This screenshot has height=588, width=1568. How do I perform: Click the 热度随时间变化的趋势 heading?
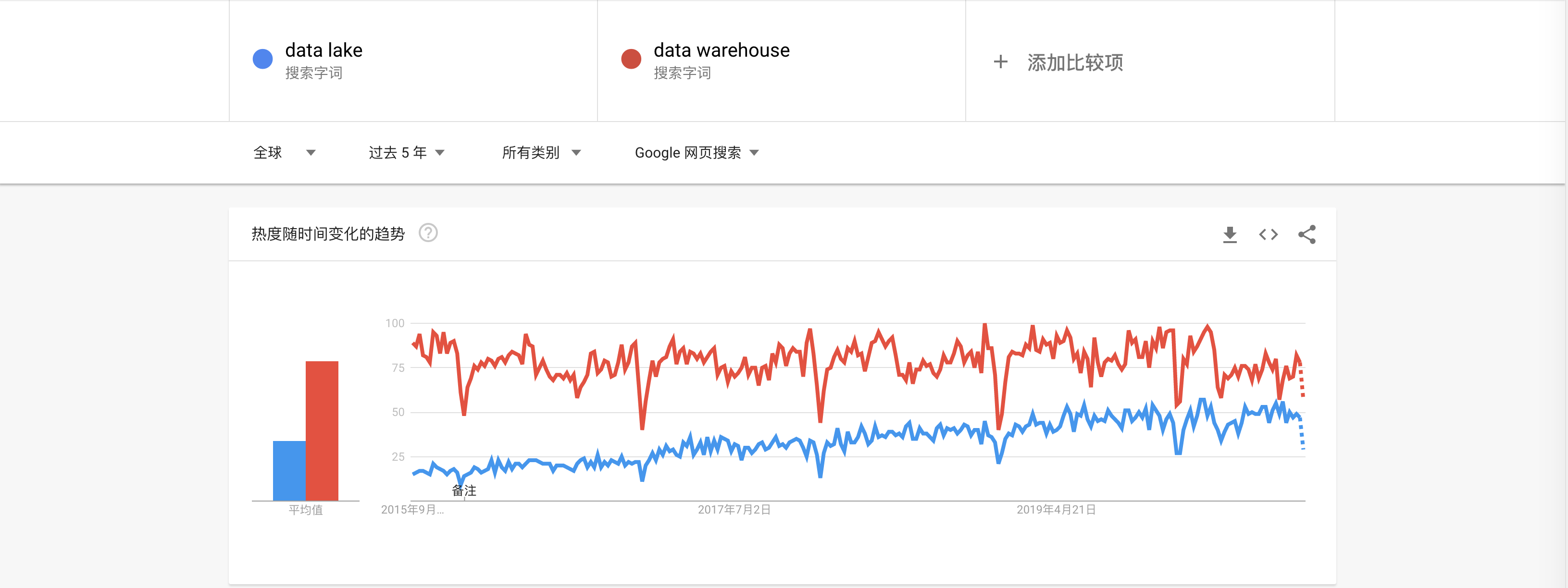(x=327, y=234)
